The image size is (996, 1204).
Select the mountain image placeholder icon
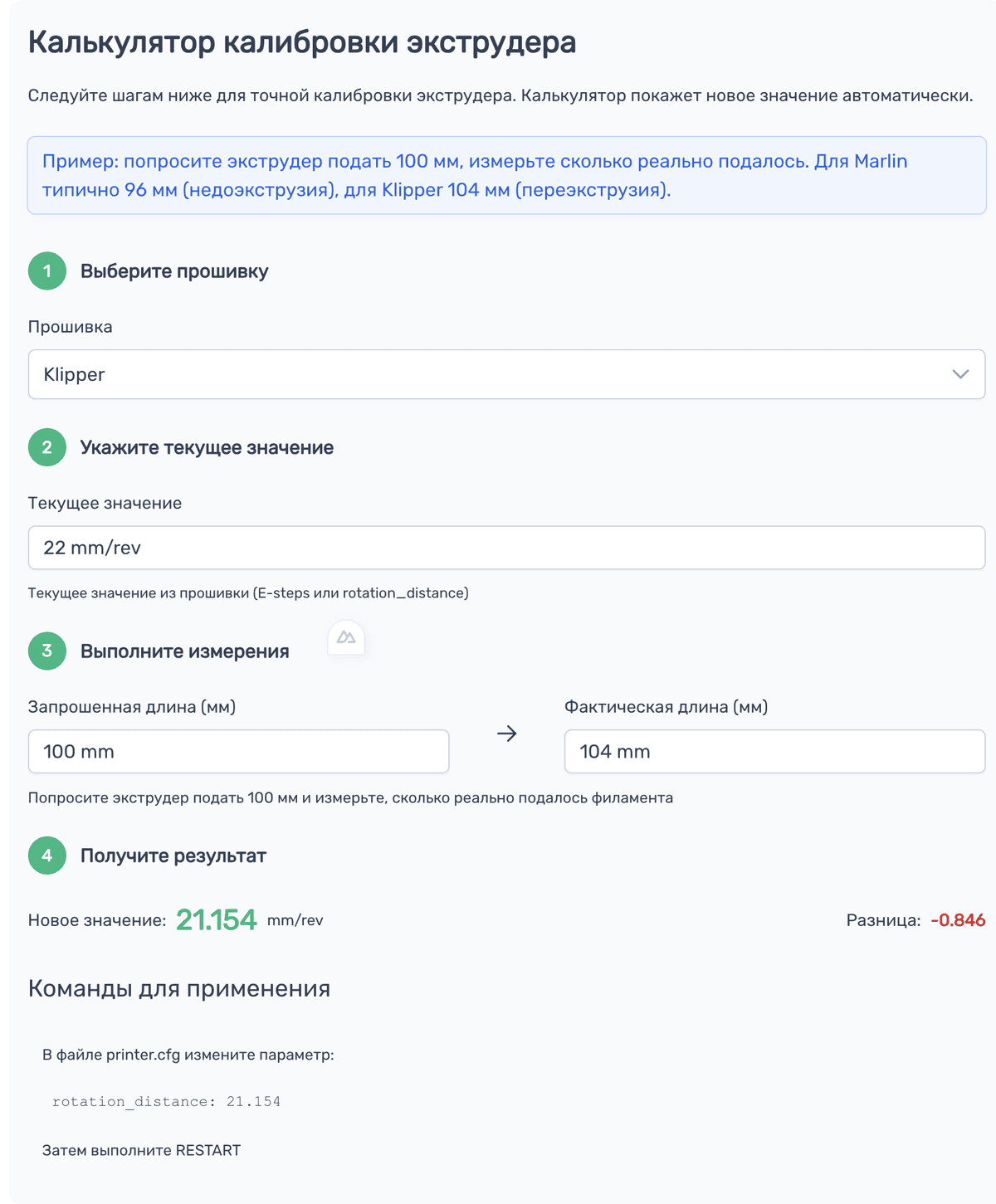[x=346, y=638]
